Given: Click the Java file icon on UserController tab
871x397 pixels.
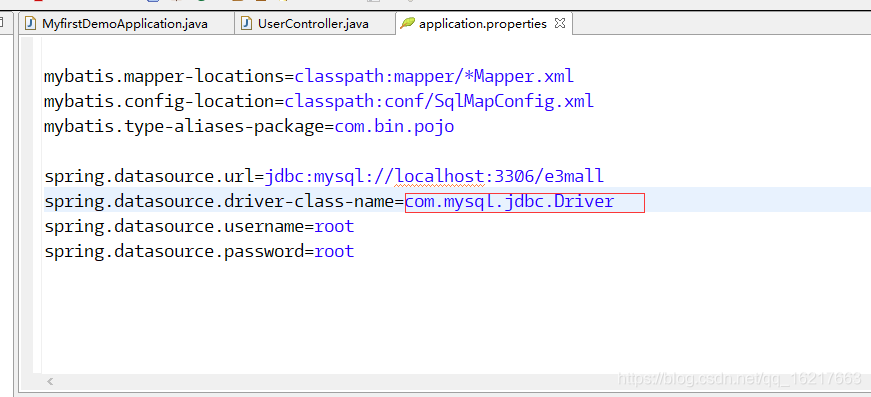Looking at the screenshot, I should [x=246, y=24].
